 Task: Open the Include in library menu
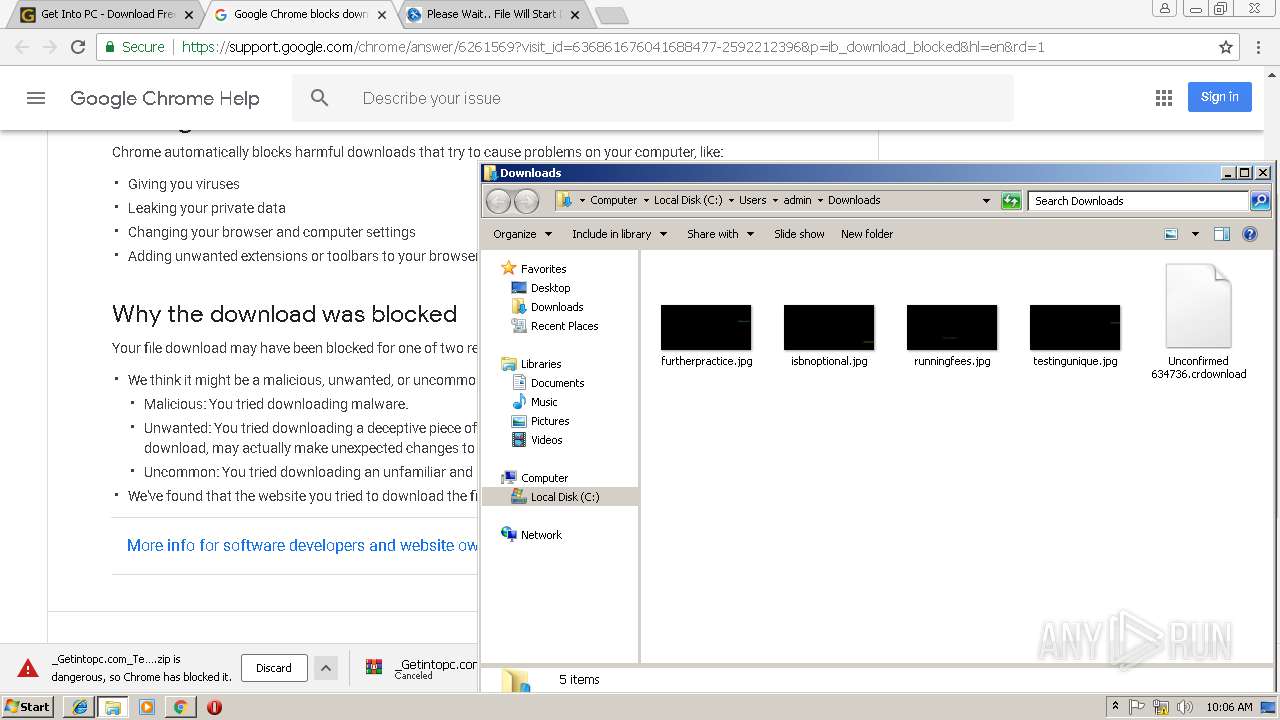[619, 234]
